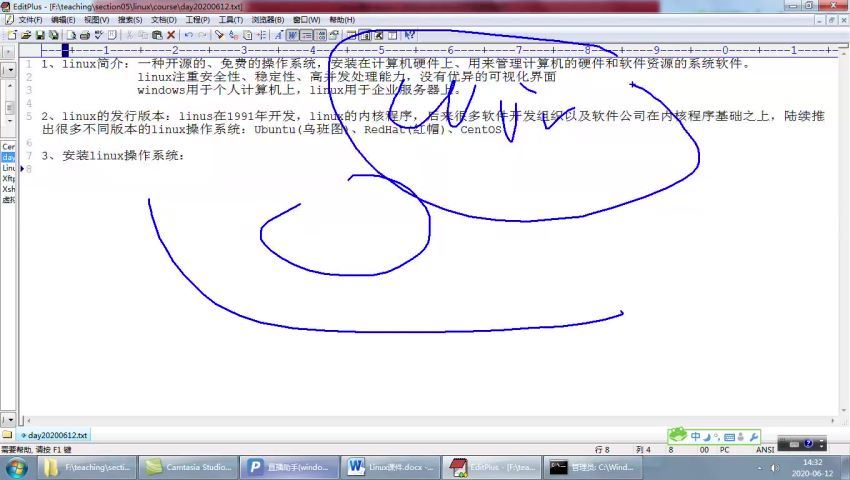This screenshot has height=480, width=850.
Task: Open IME settings wrench icon
Action: 754,437
